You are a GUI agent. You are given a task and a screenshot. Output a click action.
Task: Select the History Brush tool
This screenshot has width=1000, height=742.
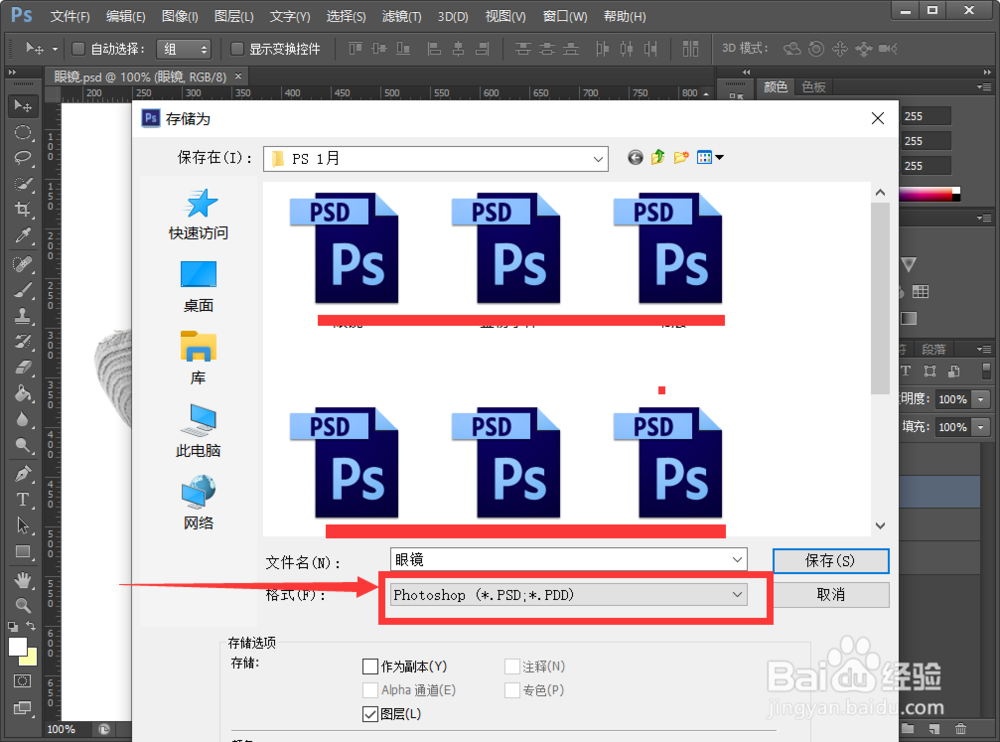(23, 341)
